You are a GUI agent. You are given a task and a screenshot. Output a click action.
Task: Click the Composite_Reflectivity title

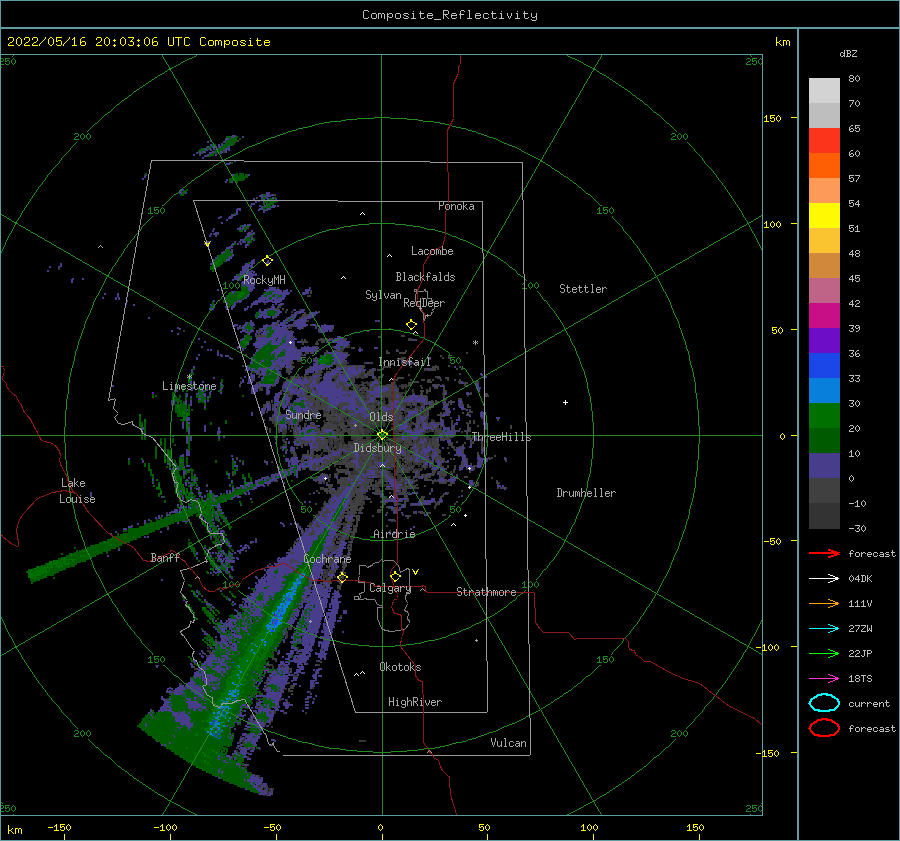pos(450,15)
